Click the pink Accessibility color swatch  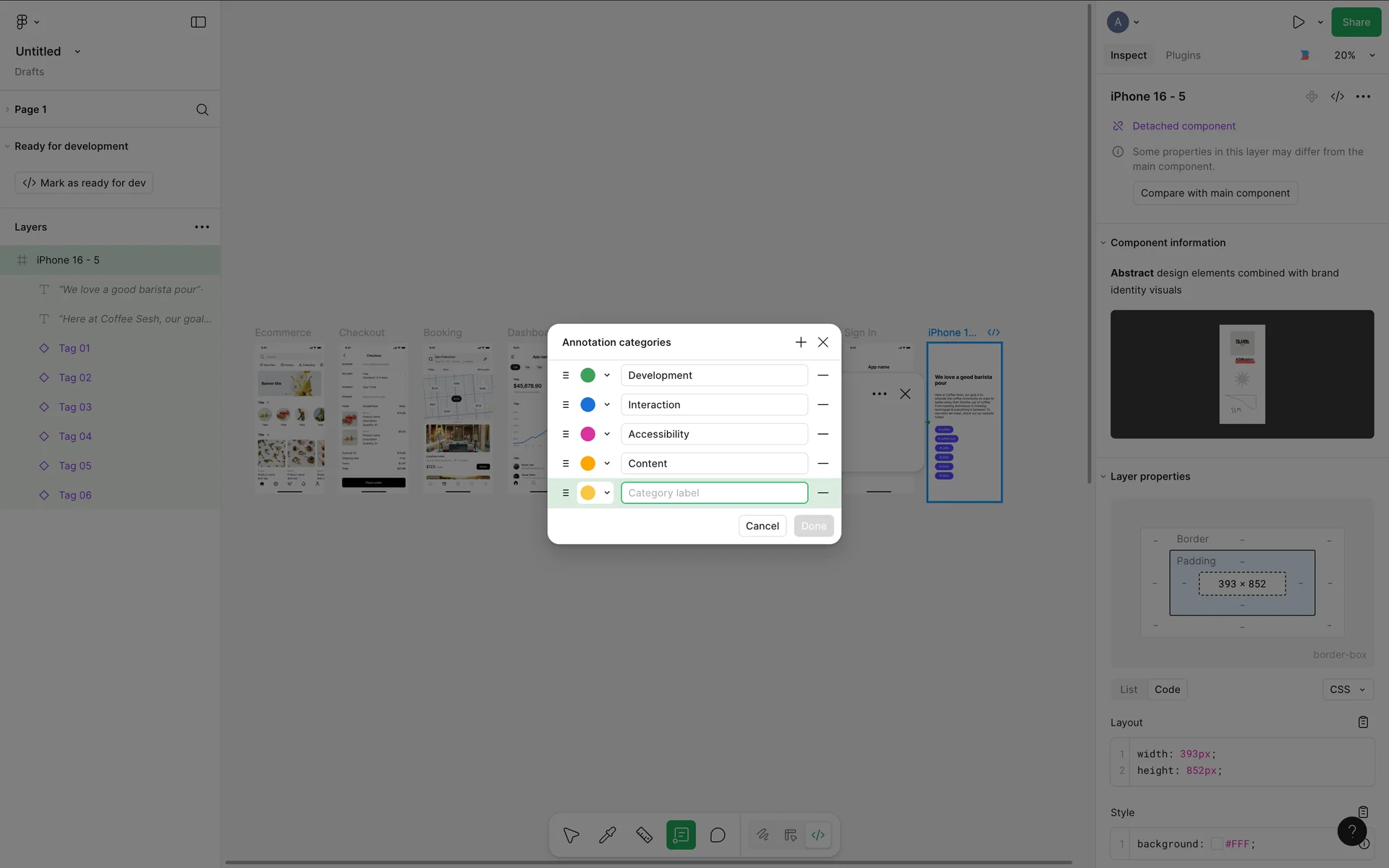(587, 434)
